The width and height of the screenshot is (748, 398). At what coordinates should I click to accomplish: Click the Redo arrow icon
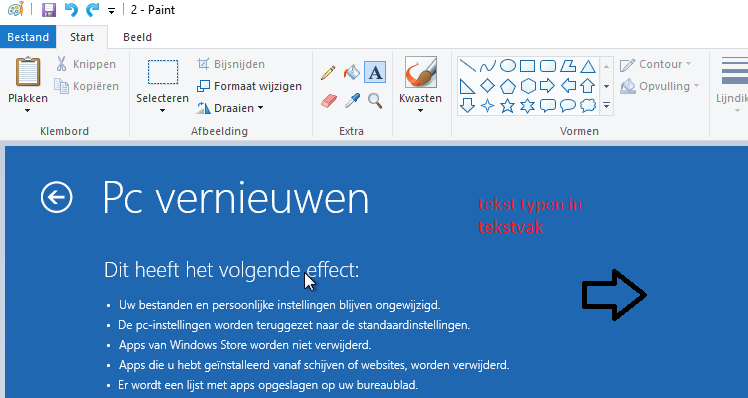point(93,10)
